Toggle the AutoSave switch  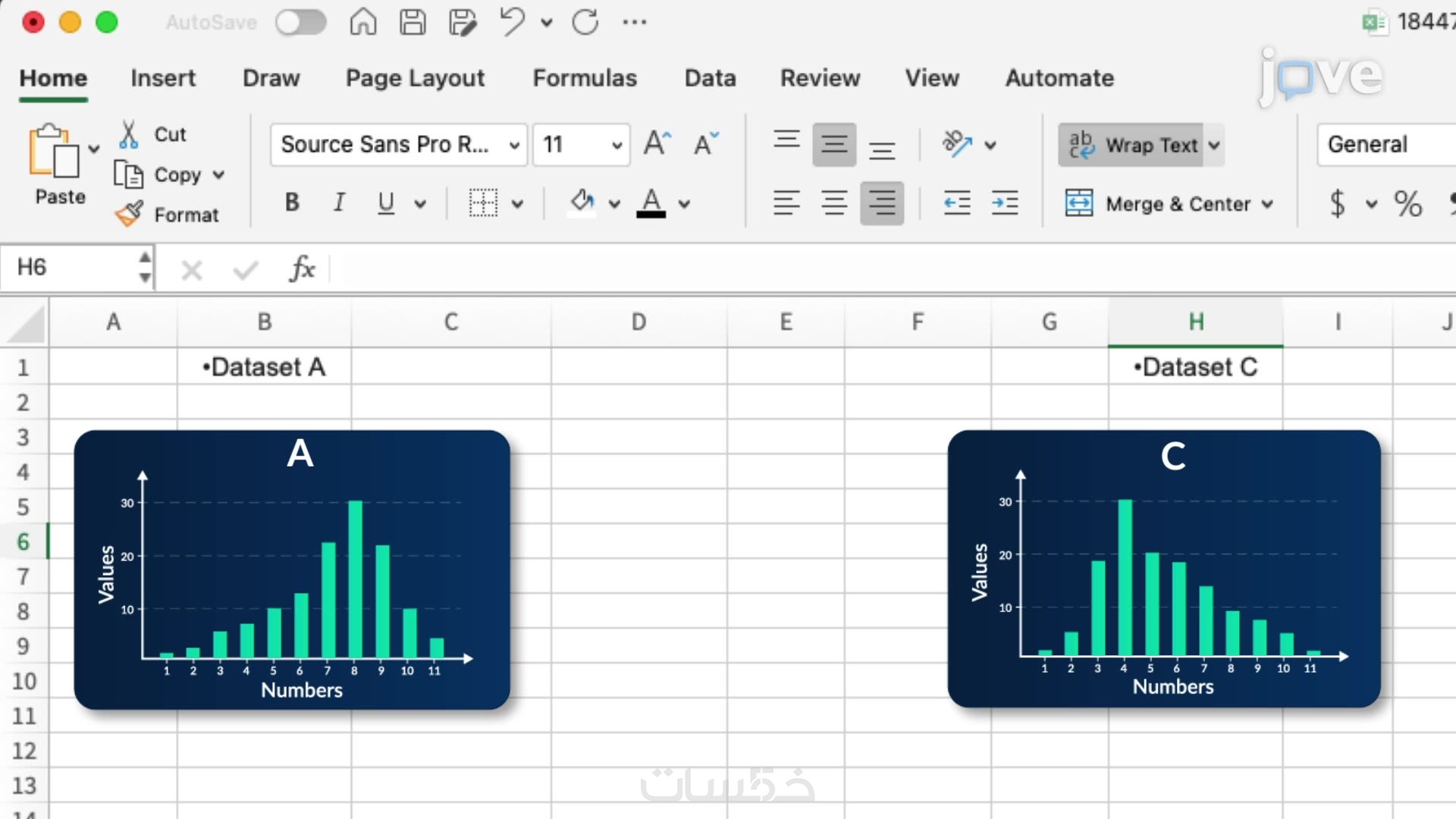click(300, 22)
